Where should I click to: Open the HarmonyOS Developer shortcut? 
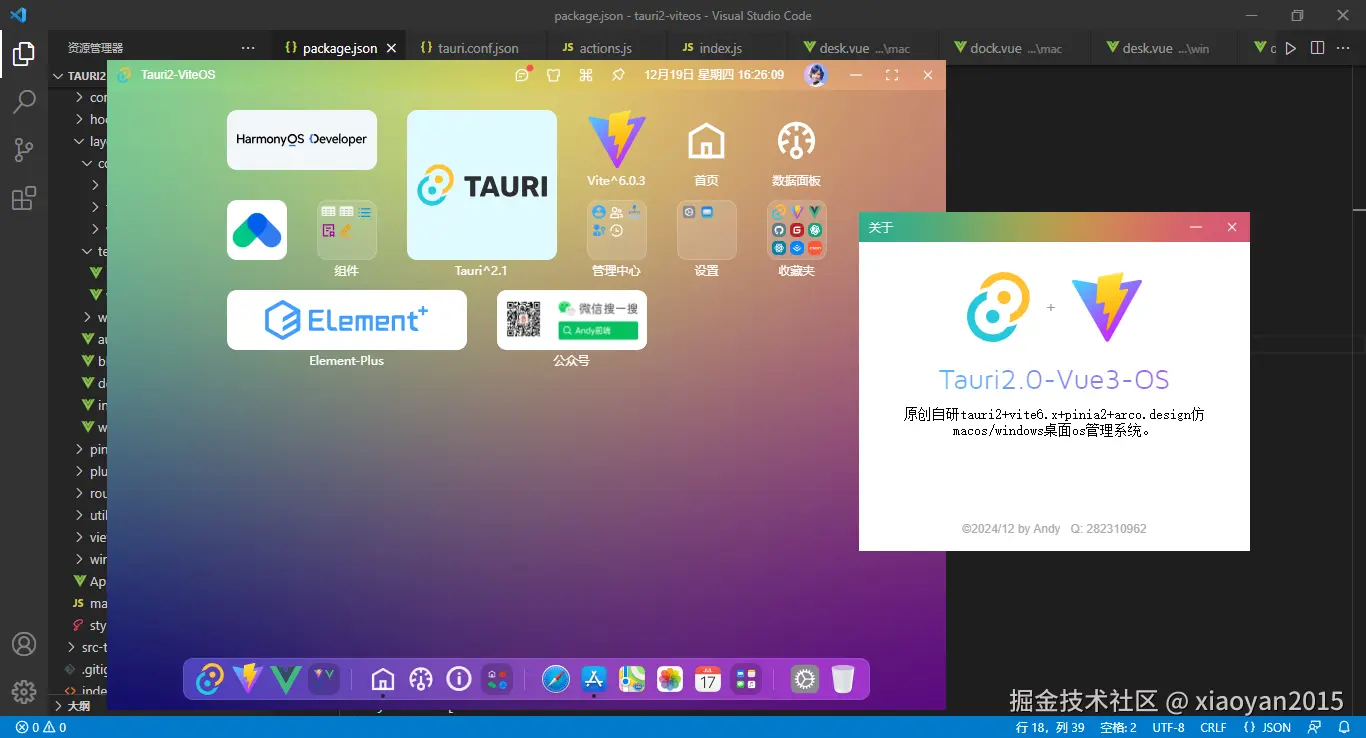pos(302,140)
